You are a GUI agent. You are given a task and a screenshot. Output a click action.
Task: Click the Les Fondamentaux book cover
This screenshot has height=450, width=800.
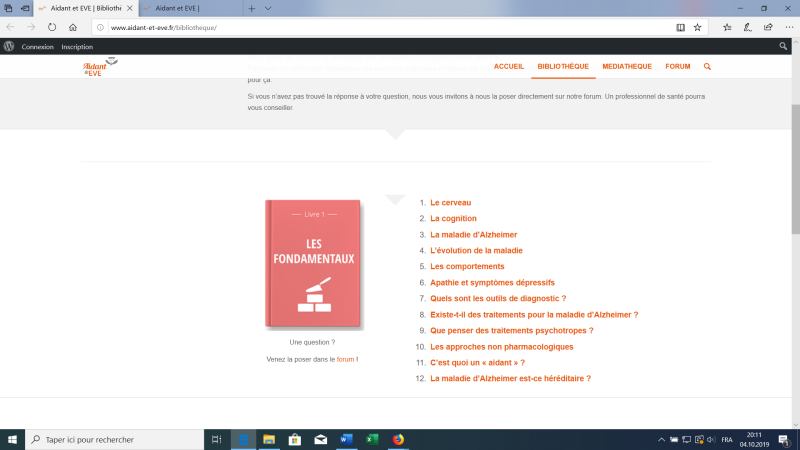click(x=313, y=264)
